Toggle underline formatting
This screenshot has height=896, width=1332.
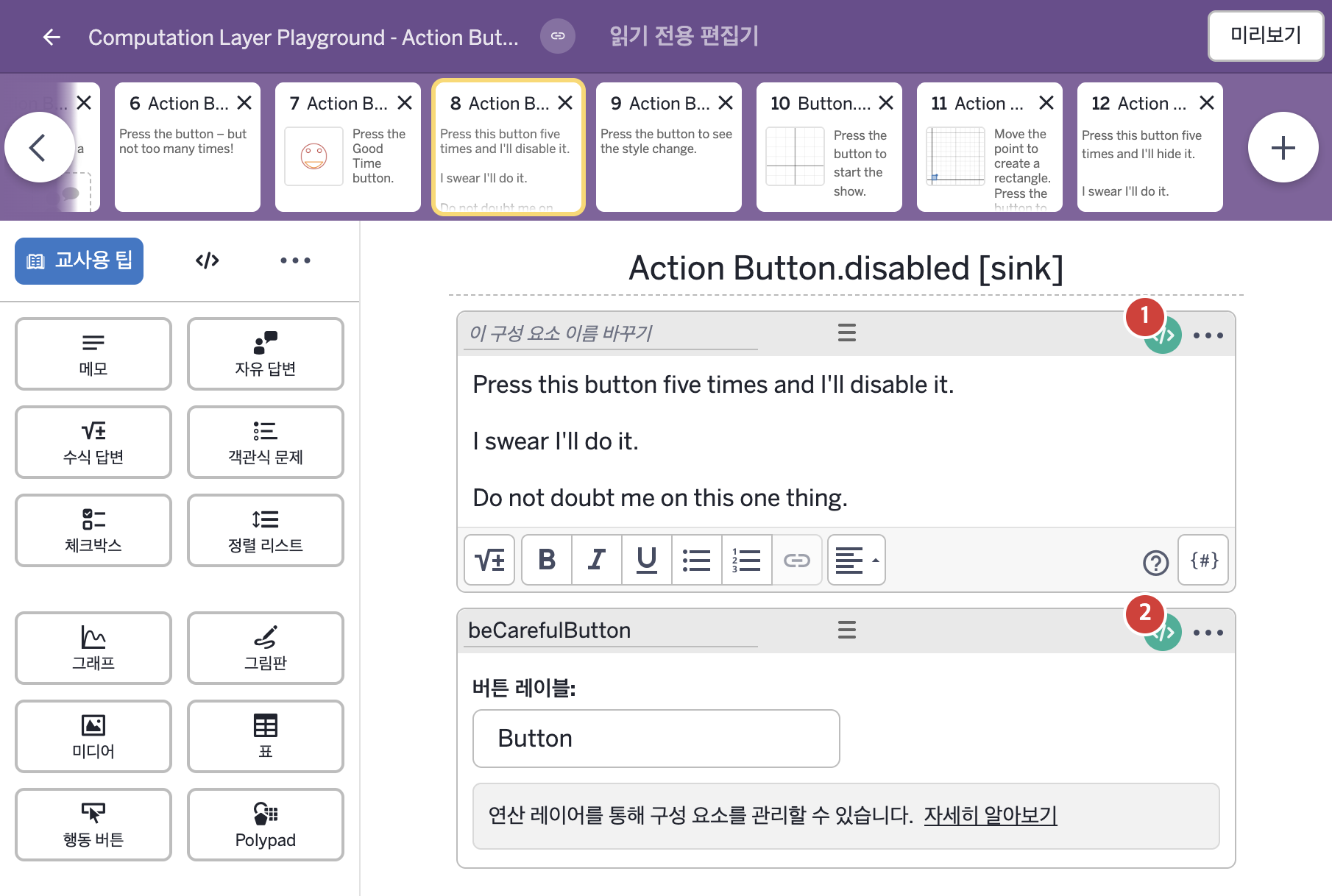[647, 560]
